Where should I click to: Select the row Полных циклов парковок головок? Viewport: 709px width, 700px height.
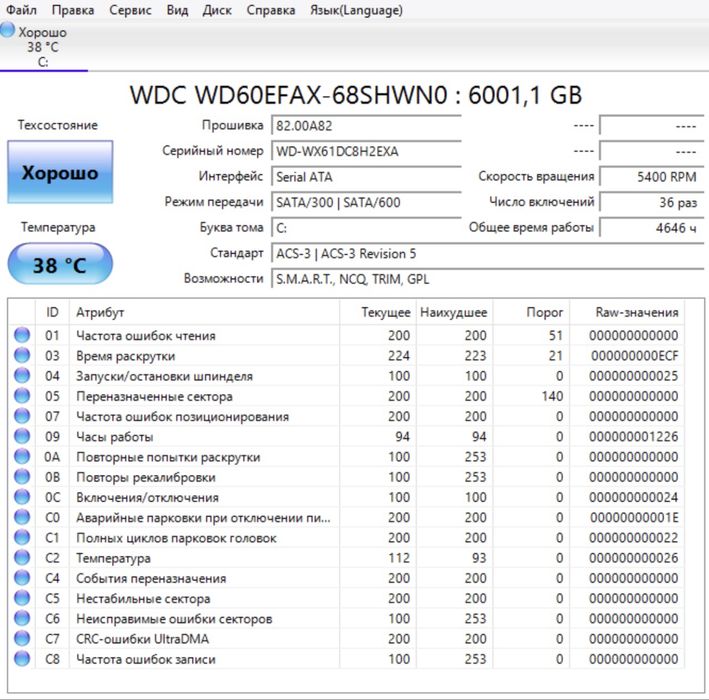point(346,537)
